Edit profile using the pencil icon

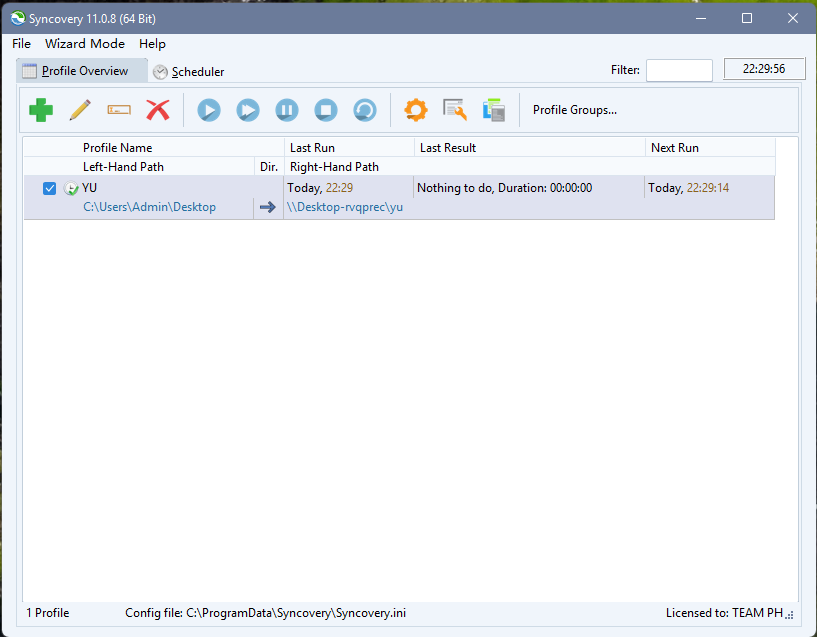pyautogui.click(x=80, y=110)
